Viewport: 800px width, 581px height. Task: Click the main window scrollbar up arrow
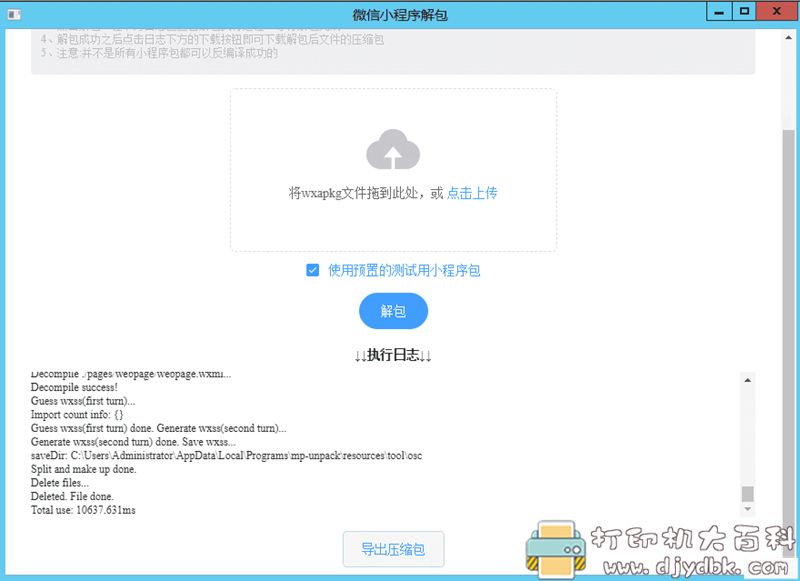point(789,37)
